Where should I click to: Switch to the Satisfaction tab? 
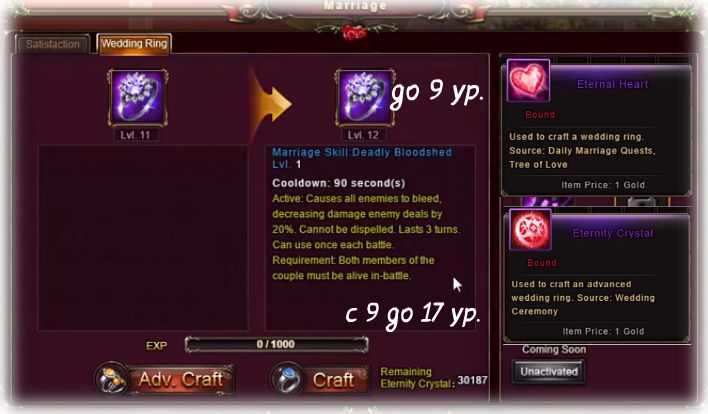coord(52,44)
